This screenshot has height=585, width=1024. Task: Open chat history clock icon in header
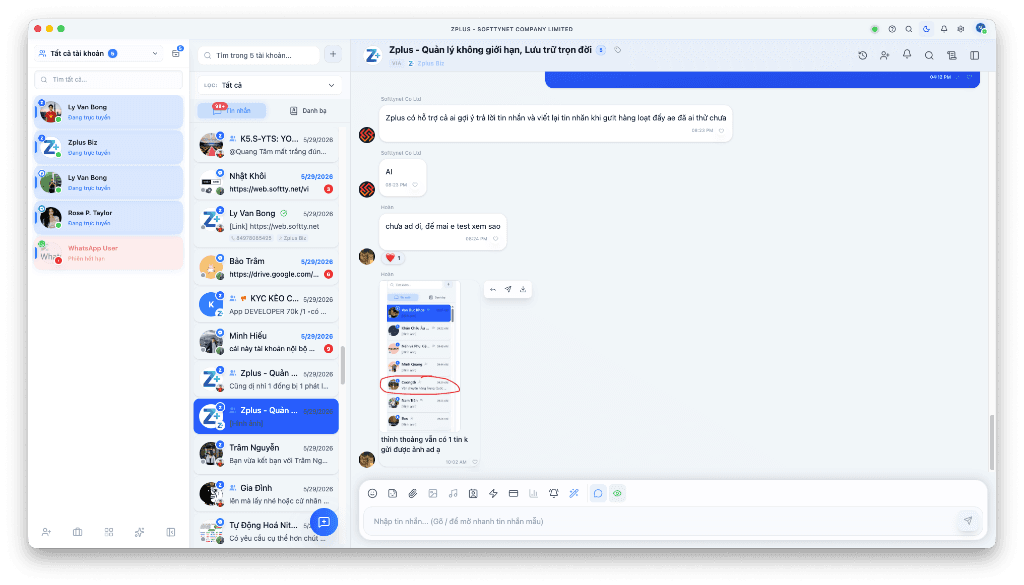863,55
